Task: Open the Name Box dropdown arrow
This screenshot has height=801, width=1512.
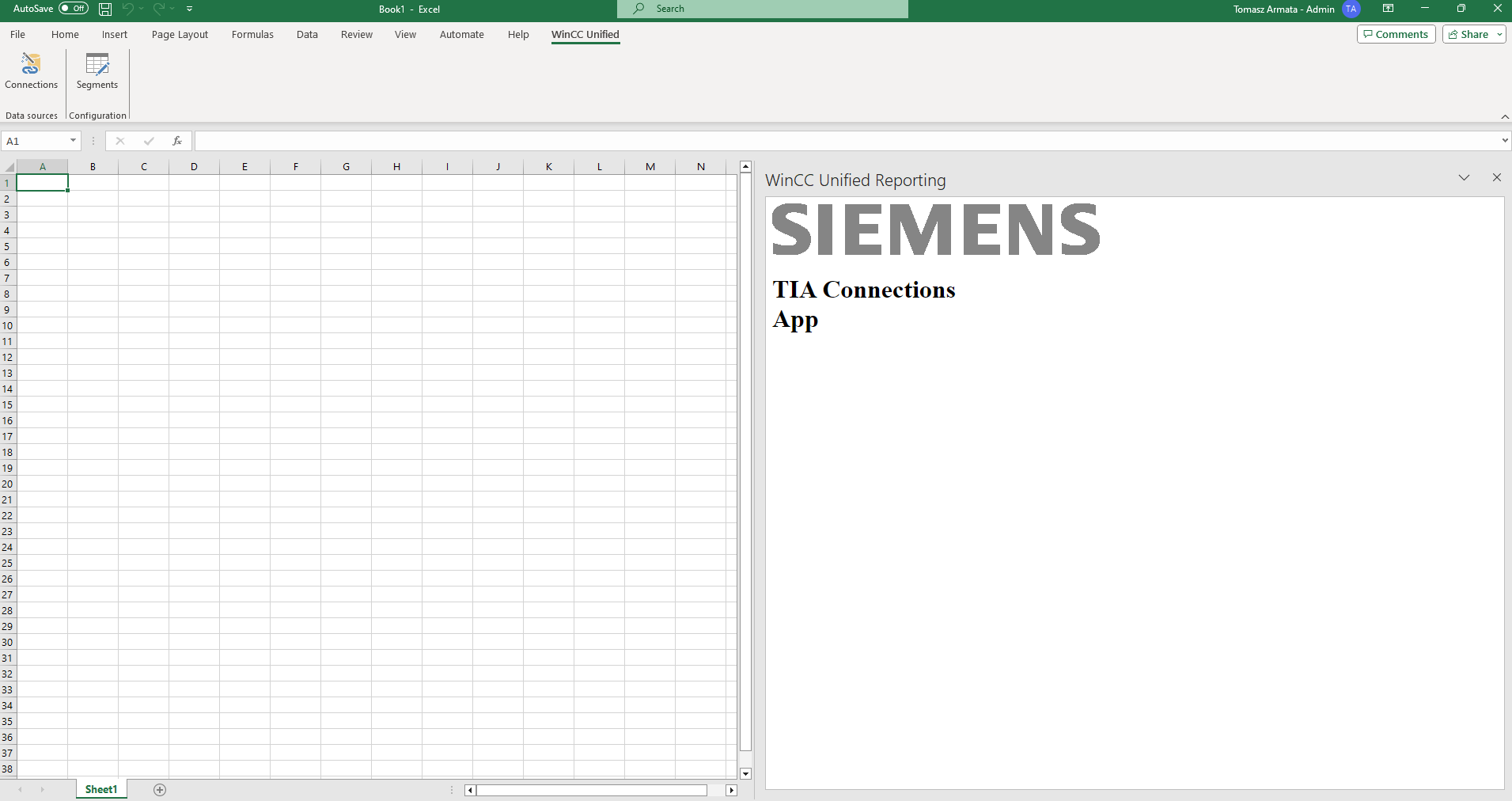Action: point(73,141)
